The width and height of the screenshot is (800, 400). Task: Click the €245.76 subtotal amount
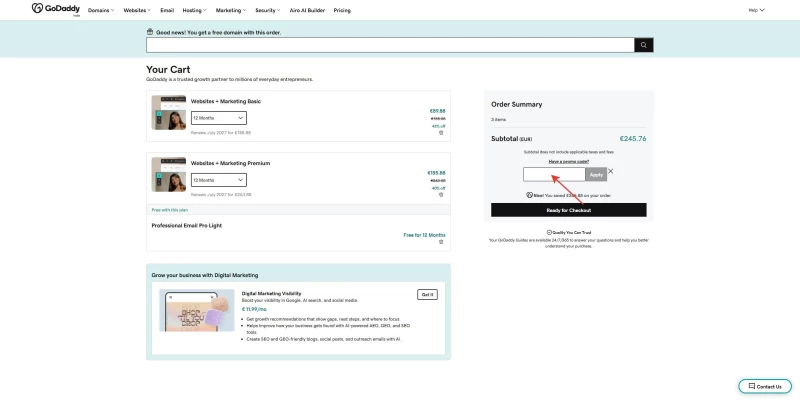633,138
